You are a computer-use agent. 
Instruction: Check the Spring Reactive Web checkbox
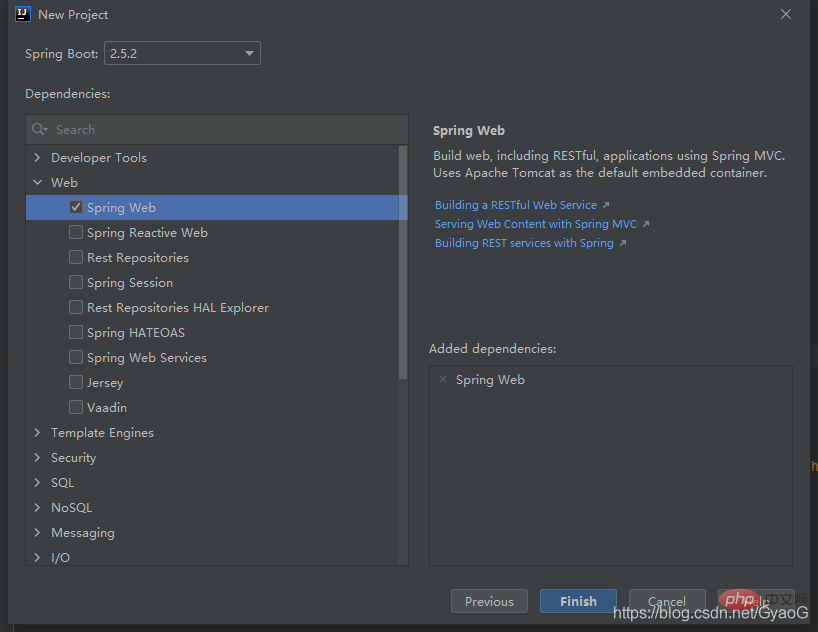click(76, 232)
